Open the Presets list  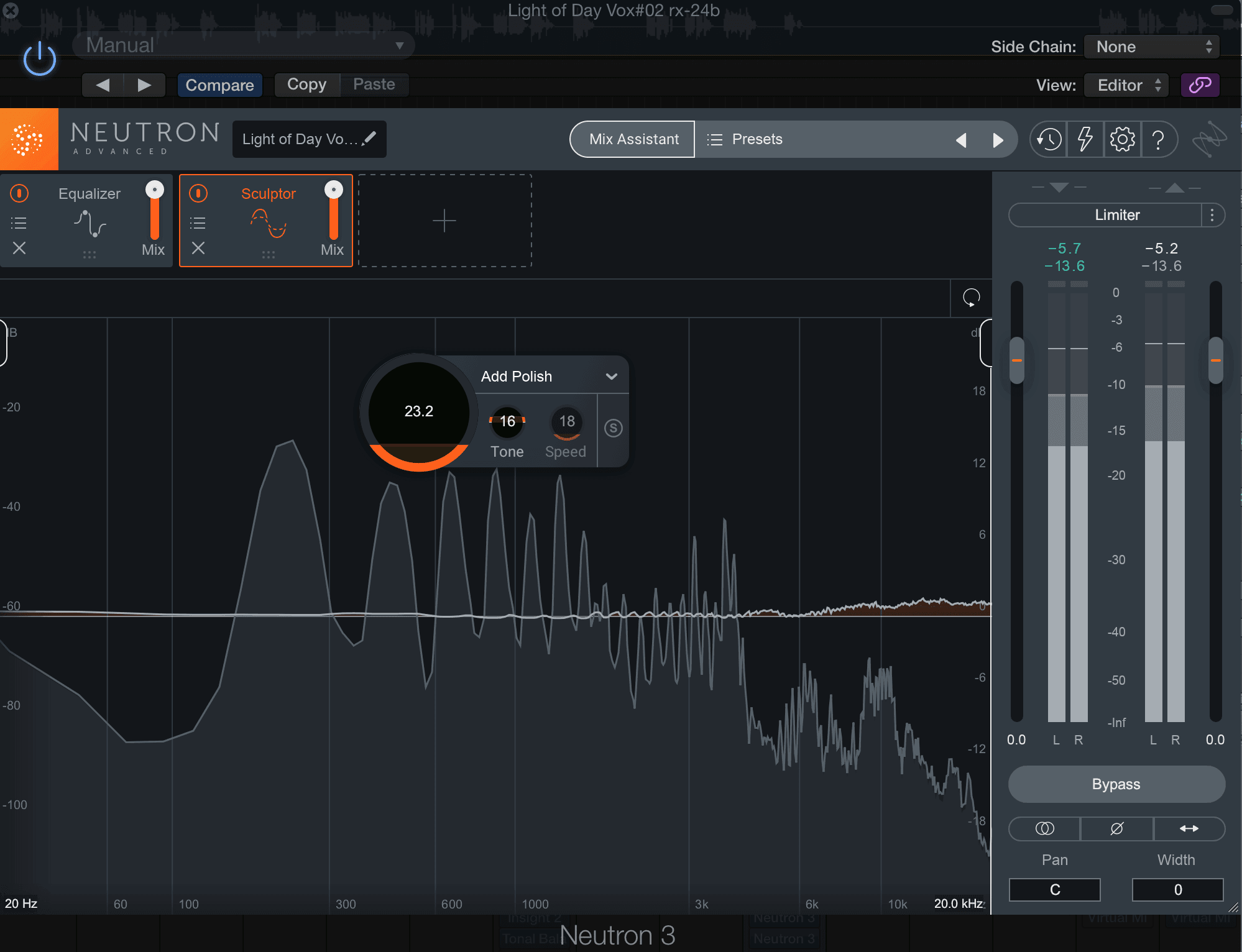coord(745,139)
